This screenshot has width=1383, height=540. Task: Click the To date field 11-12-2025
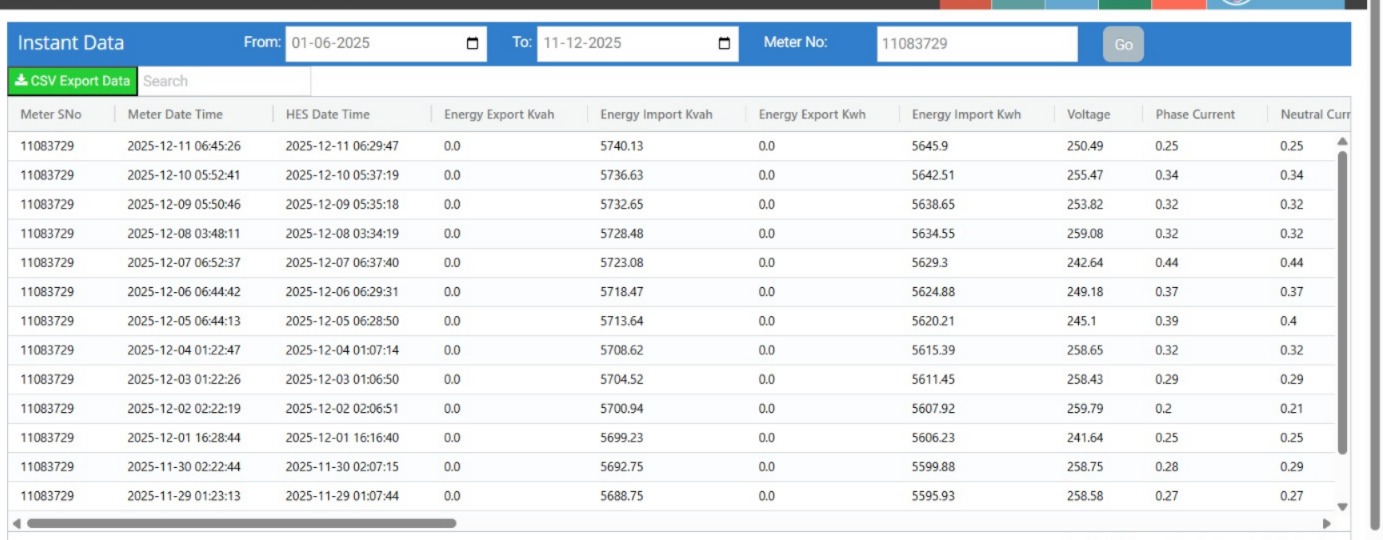pyautogui.click(x=638, y=44)
